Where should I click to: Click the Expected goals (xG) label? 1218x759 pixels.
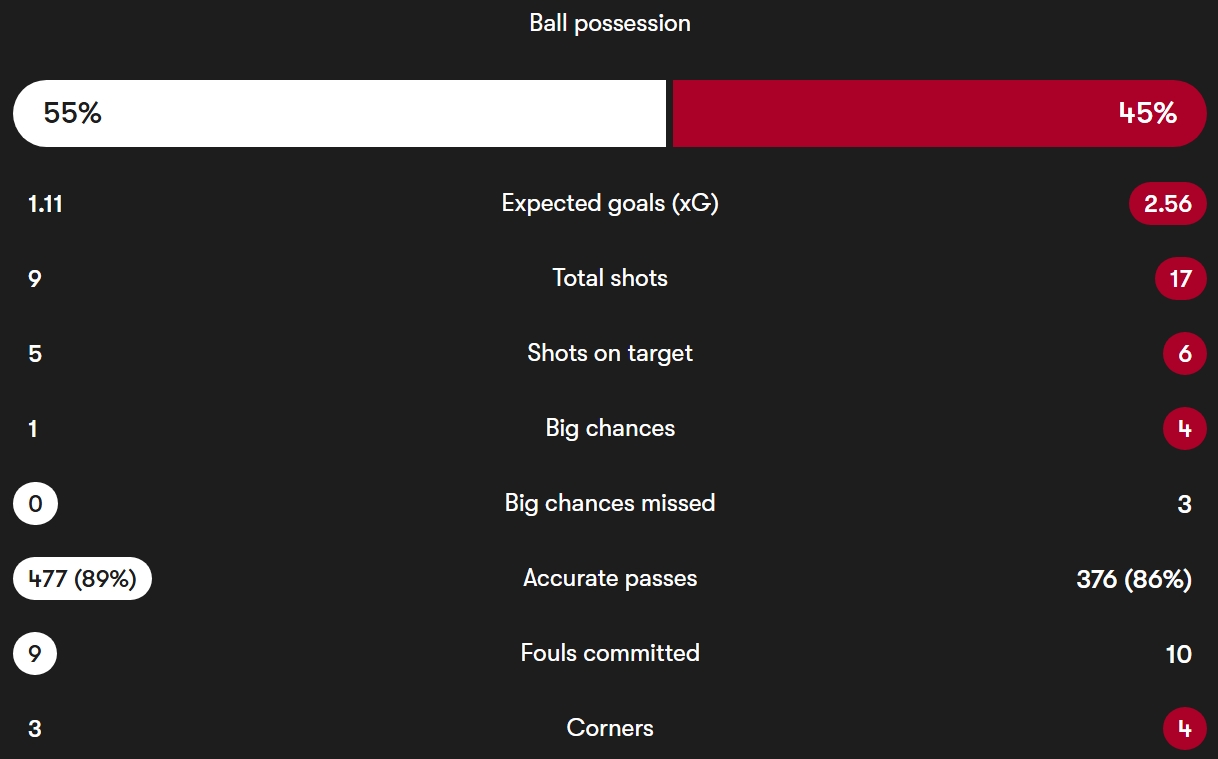point(609,203)
